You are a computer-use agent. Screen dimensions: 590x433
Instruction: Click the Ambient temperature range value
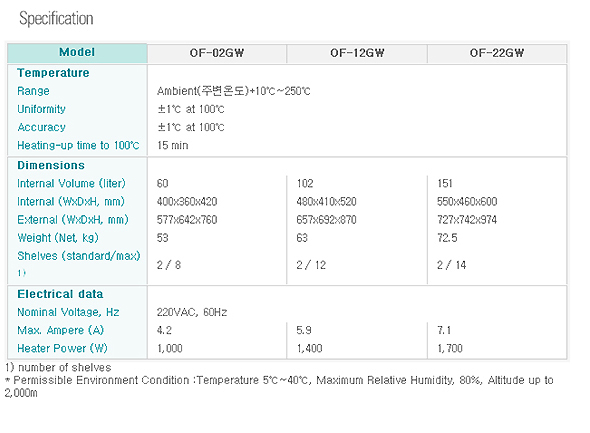click(x=234, y=91)
